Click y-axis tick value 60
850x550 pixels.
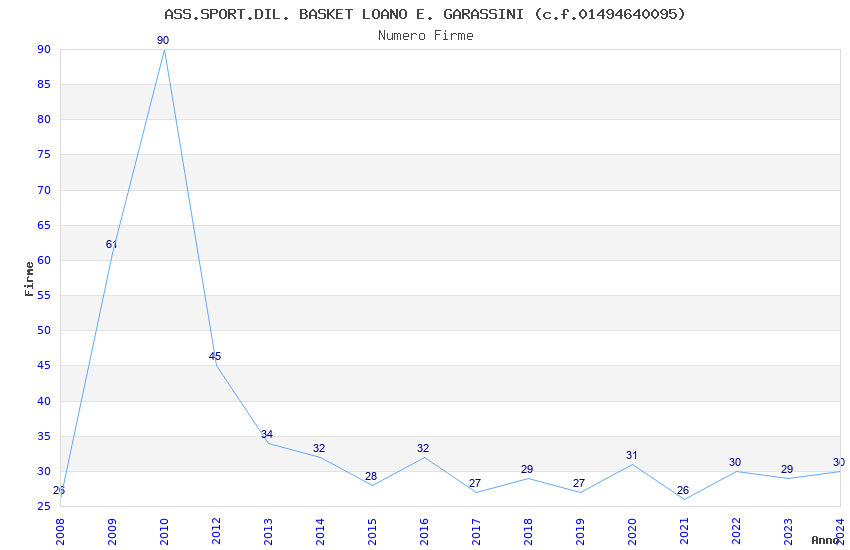click(44, 260)
